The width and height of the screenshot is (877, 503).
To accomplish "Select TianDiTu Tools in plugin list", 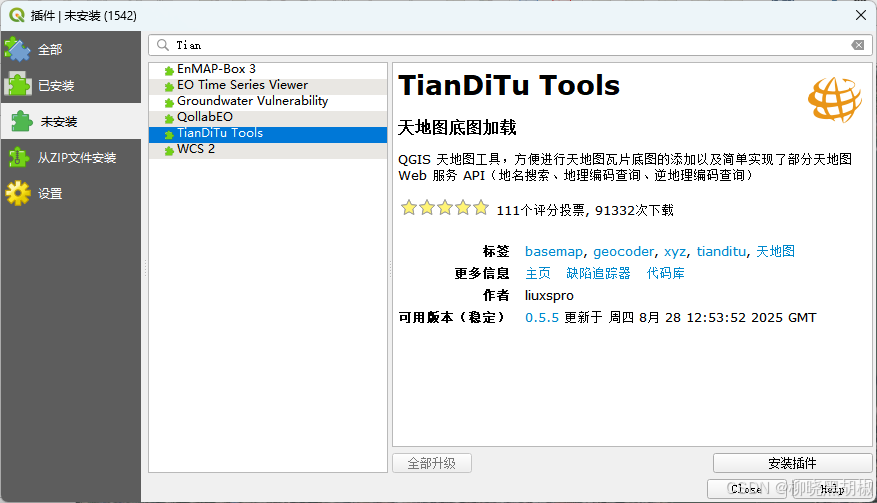I will pos(268,133).
